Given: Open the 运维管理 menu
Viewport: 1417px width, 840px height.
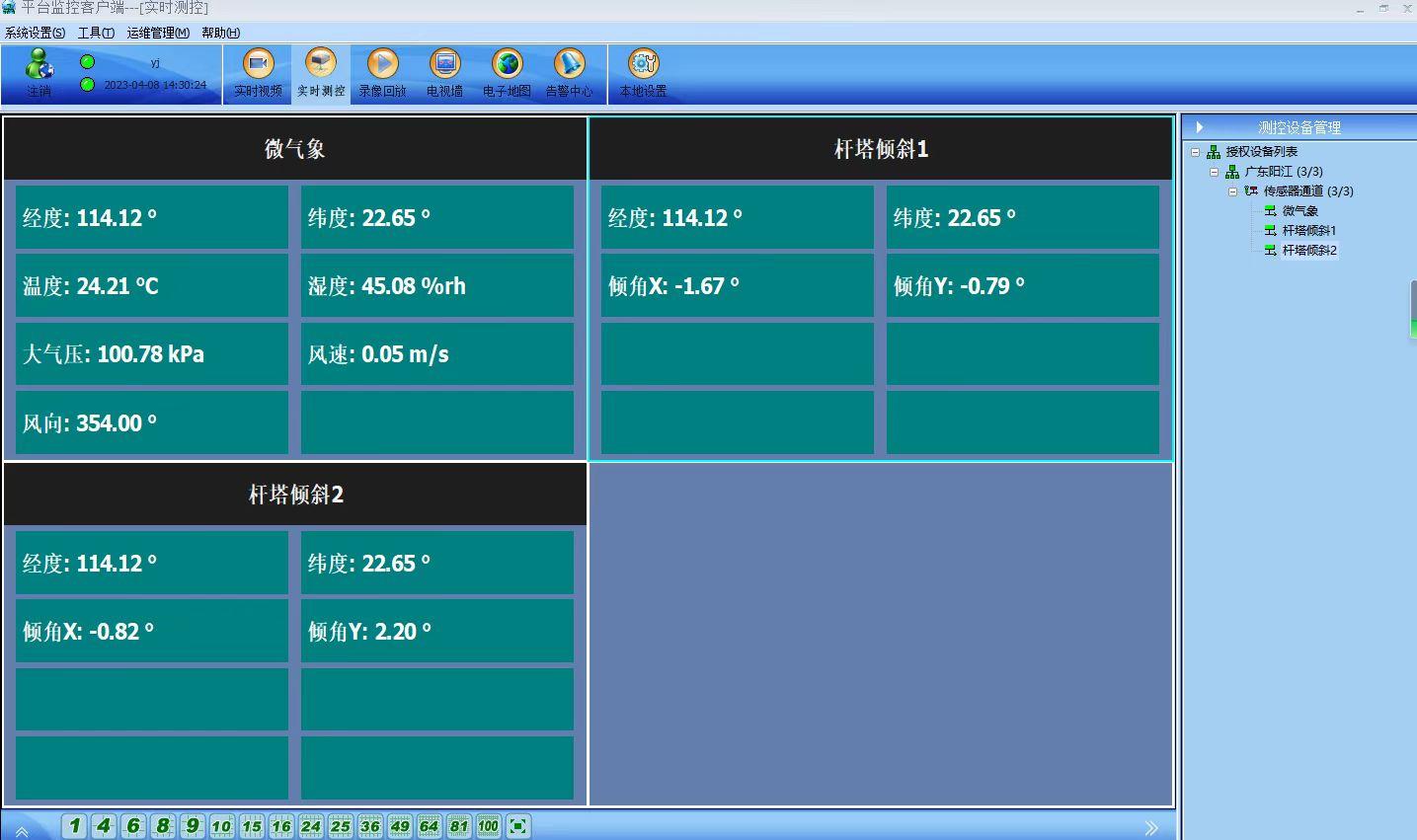Looking at the screenshot, I should [157, 33].
